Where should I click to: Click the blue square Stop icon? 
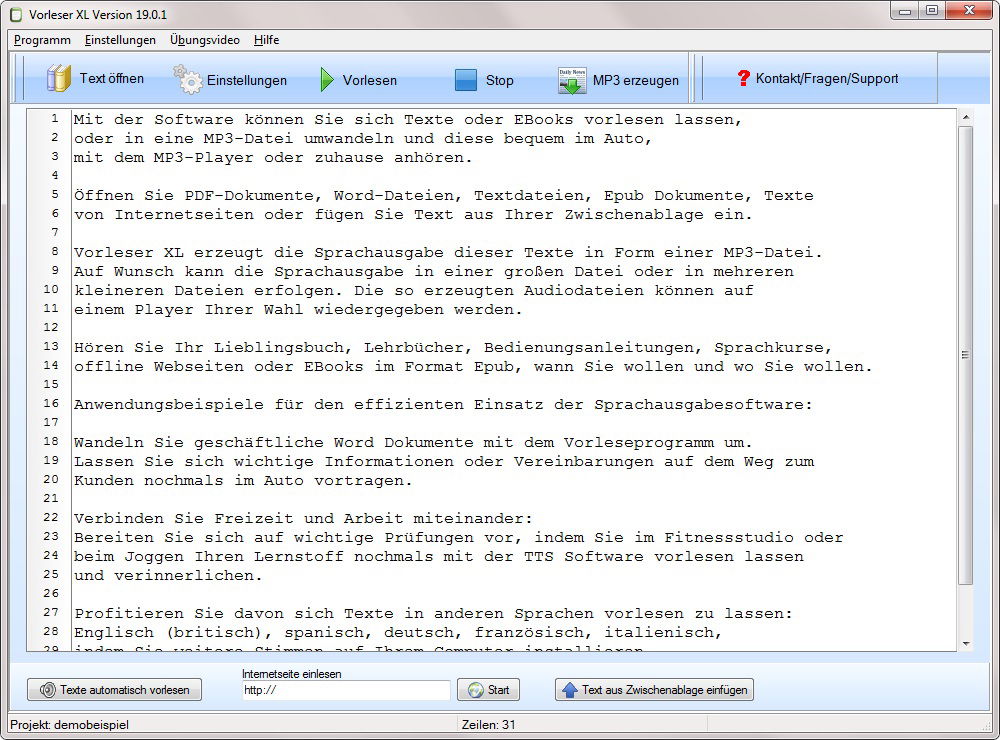click(x=466, y=80)
